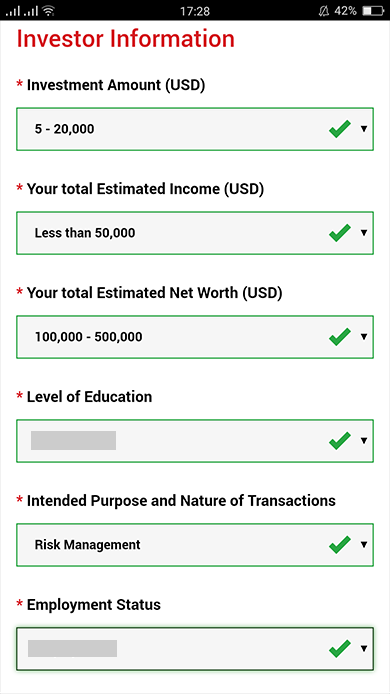Click green checkmark in Estimated Income field

click(x=340, y=233)
